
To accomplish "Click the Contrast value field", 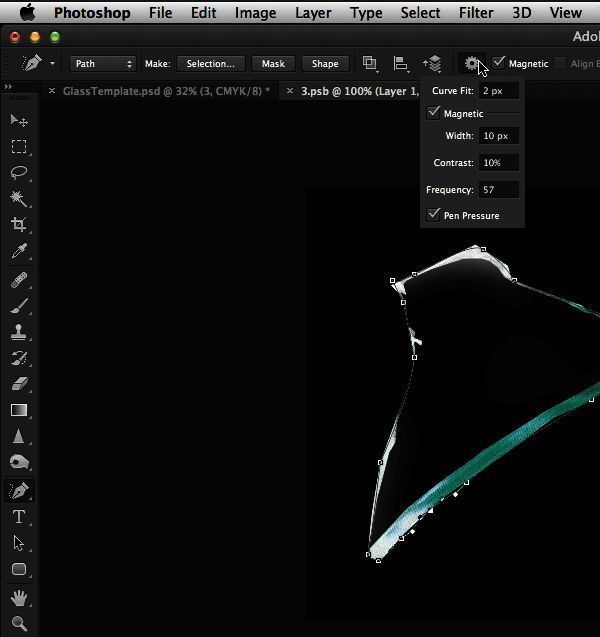I will pyautogui.click(x=498, y=163).
